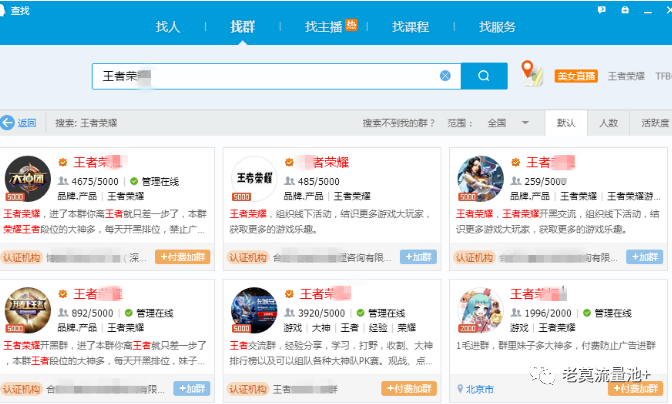Open the red title of the 3920/5000 group
This screenshot has width=672, height=404.
pyautogui.click(x=325, y=294)
